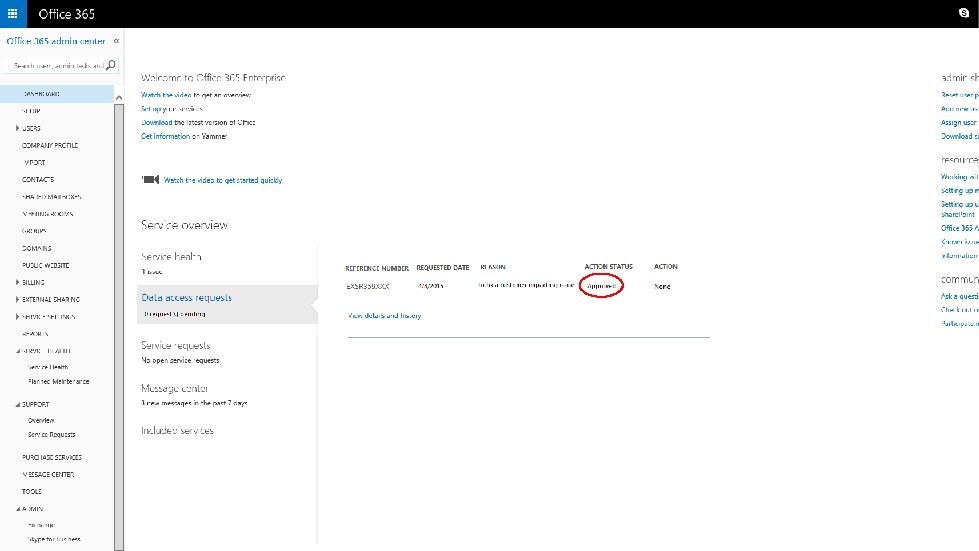The image size is (979, 551).
Task: Open PUBLIC WEBSITE in the navigation
Action: coord(46,265)
